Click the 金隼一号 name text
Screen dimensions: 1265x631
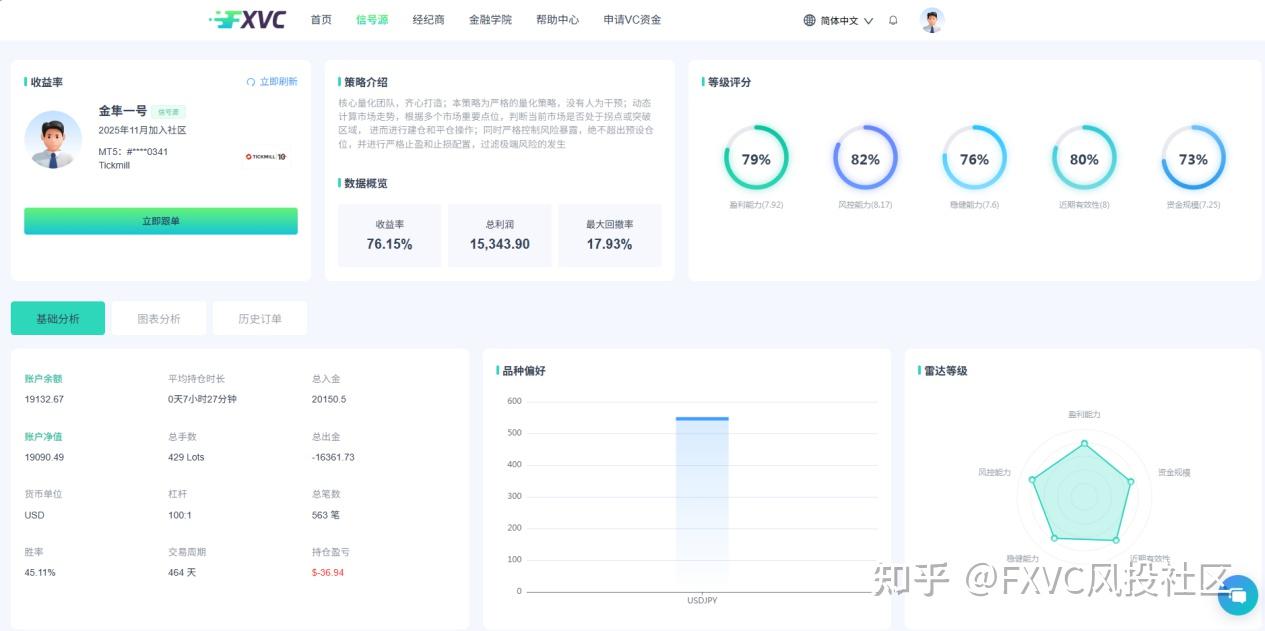[123, 111]
